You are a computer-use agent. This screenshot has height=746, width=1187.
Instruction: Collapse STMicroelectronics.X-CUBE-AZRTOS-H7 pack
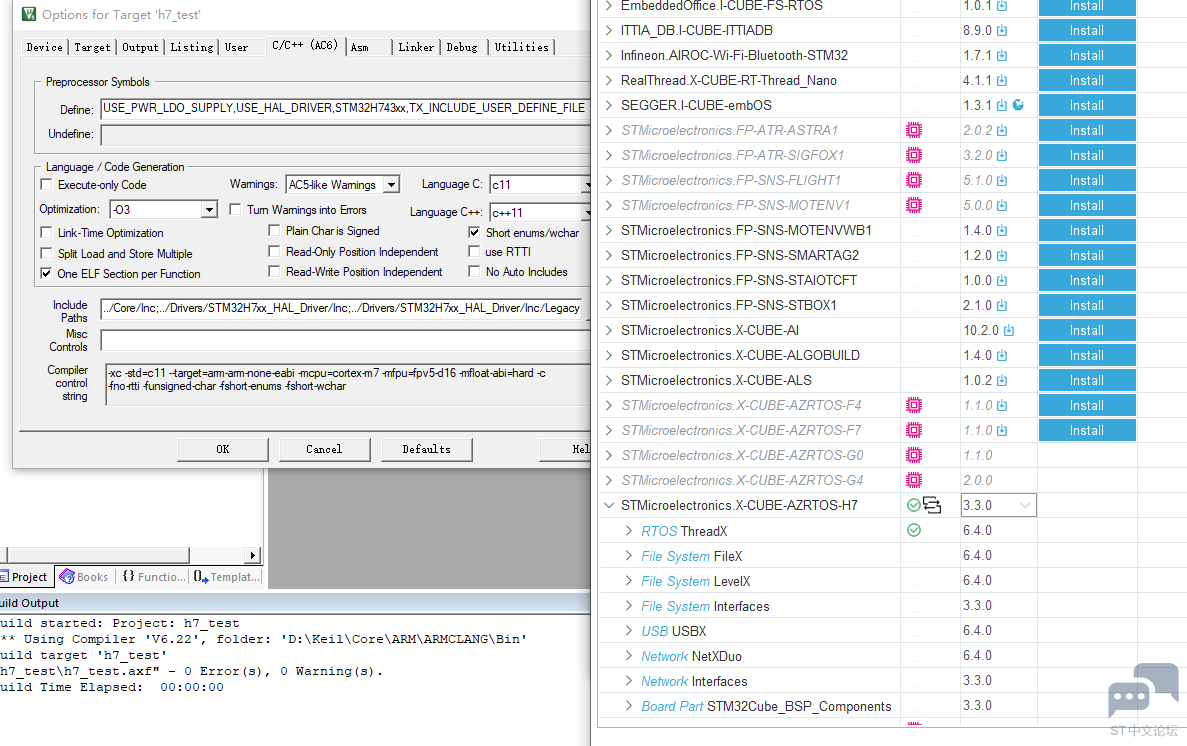[x=609, y=505]
